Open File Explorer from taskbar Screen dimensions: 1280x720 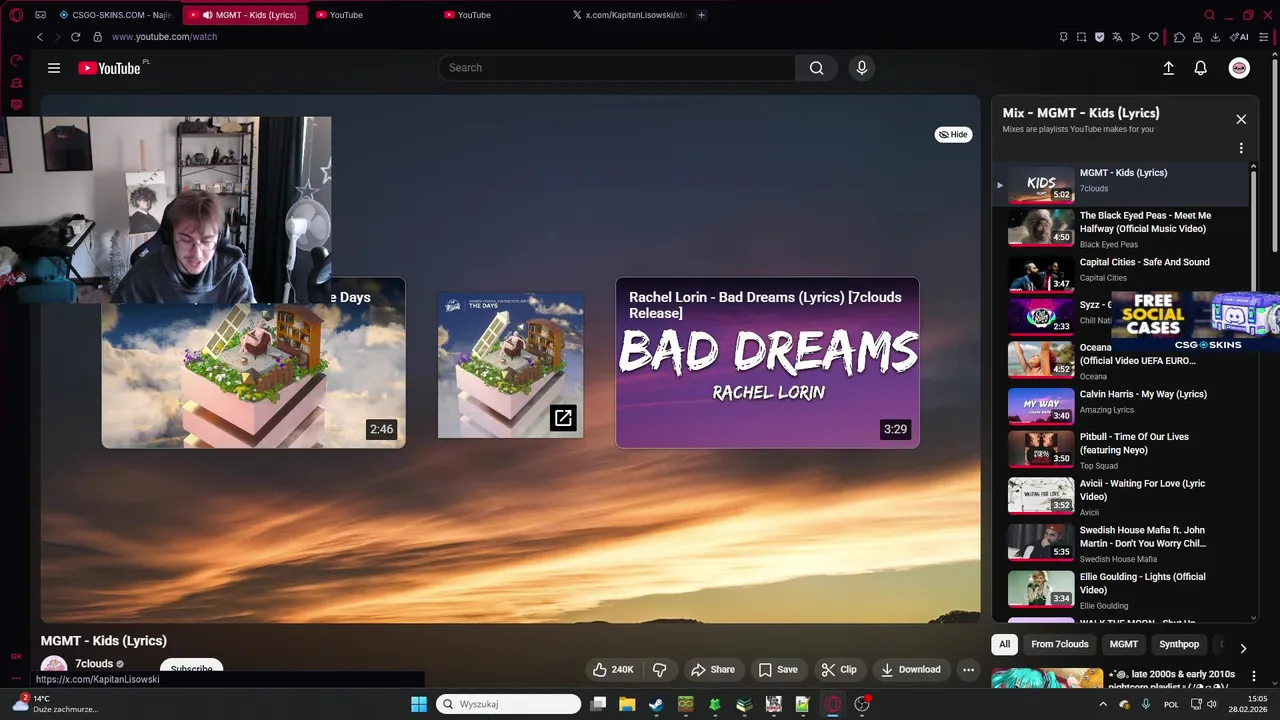coord(627,704)
